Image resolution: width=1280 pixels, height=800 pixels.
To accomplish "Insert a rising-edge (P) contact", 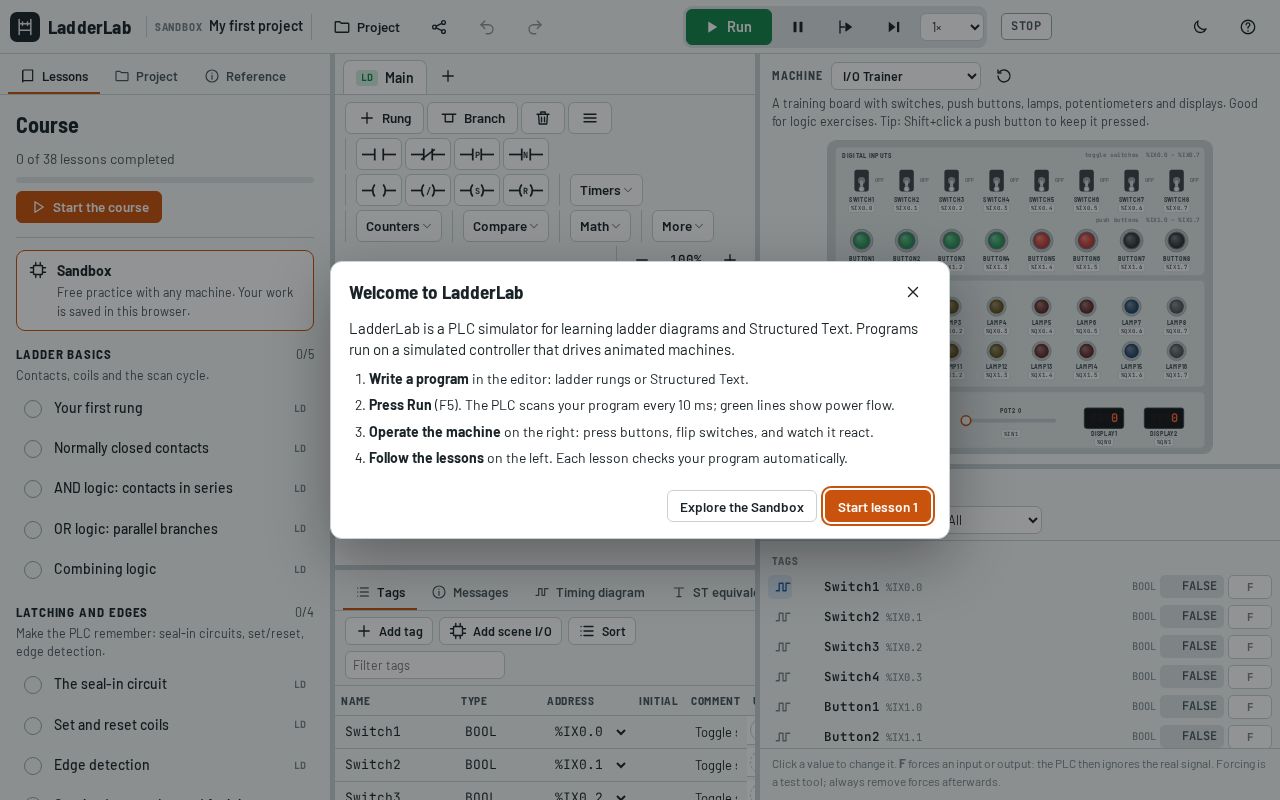I will (x=477, y=154).
